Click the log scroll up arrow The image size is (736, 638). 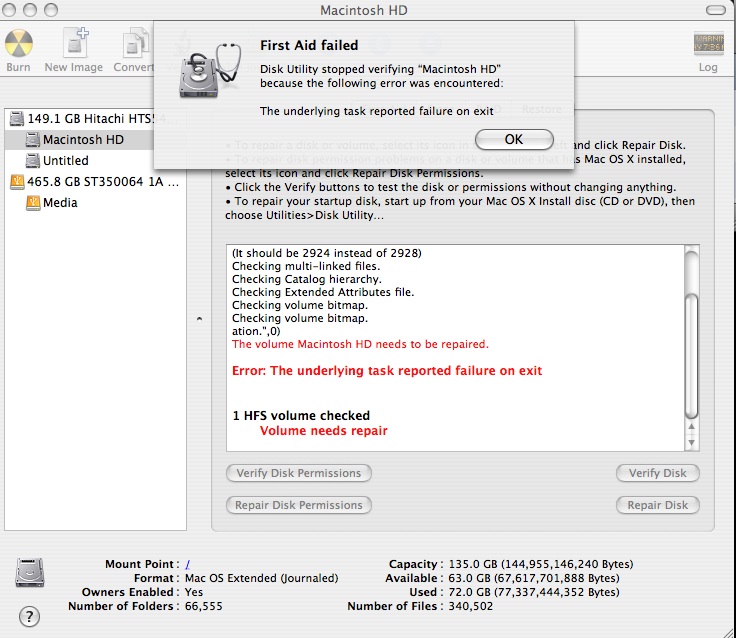pyautogui.click(x=691, y=426)
